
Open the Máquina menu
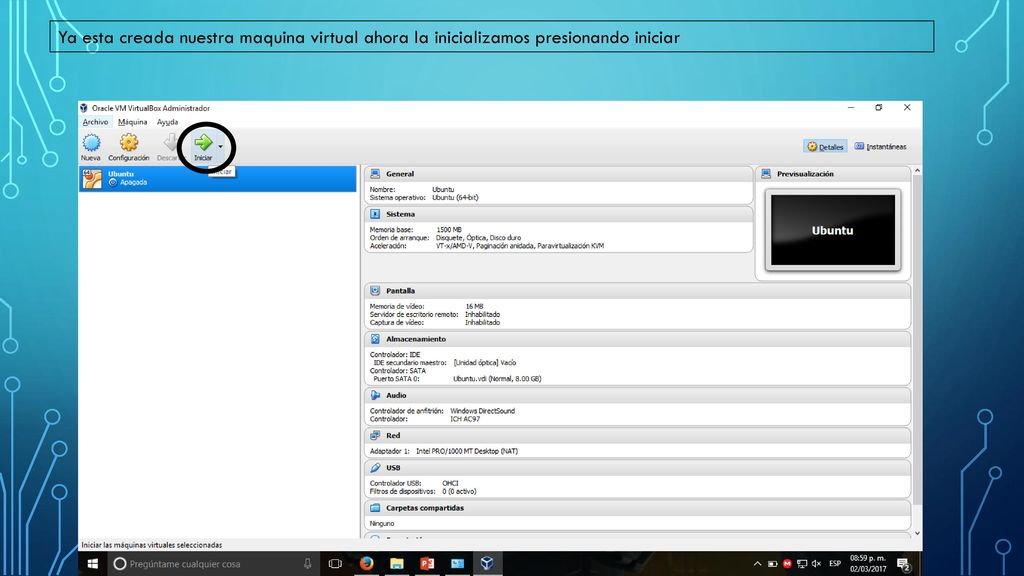(133, 122)
